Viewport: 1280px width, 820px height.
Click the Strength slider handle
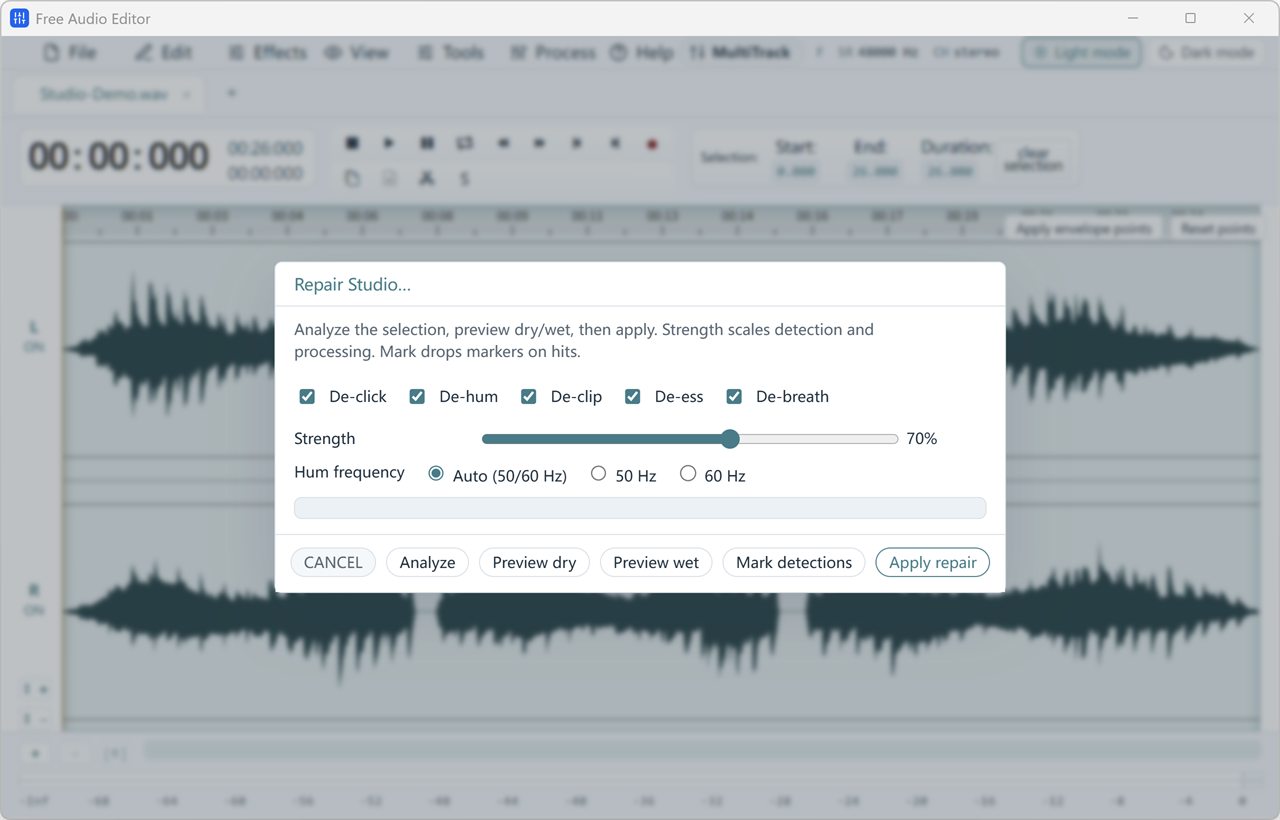click(730, 439)
